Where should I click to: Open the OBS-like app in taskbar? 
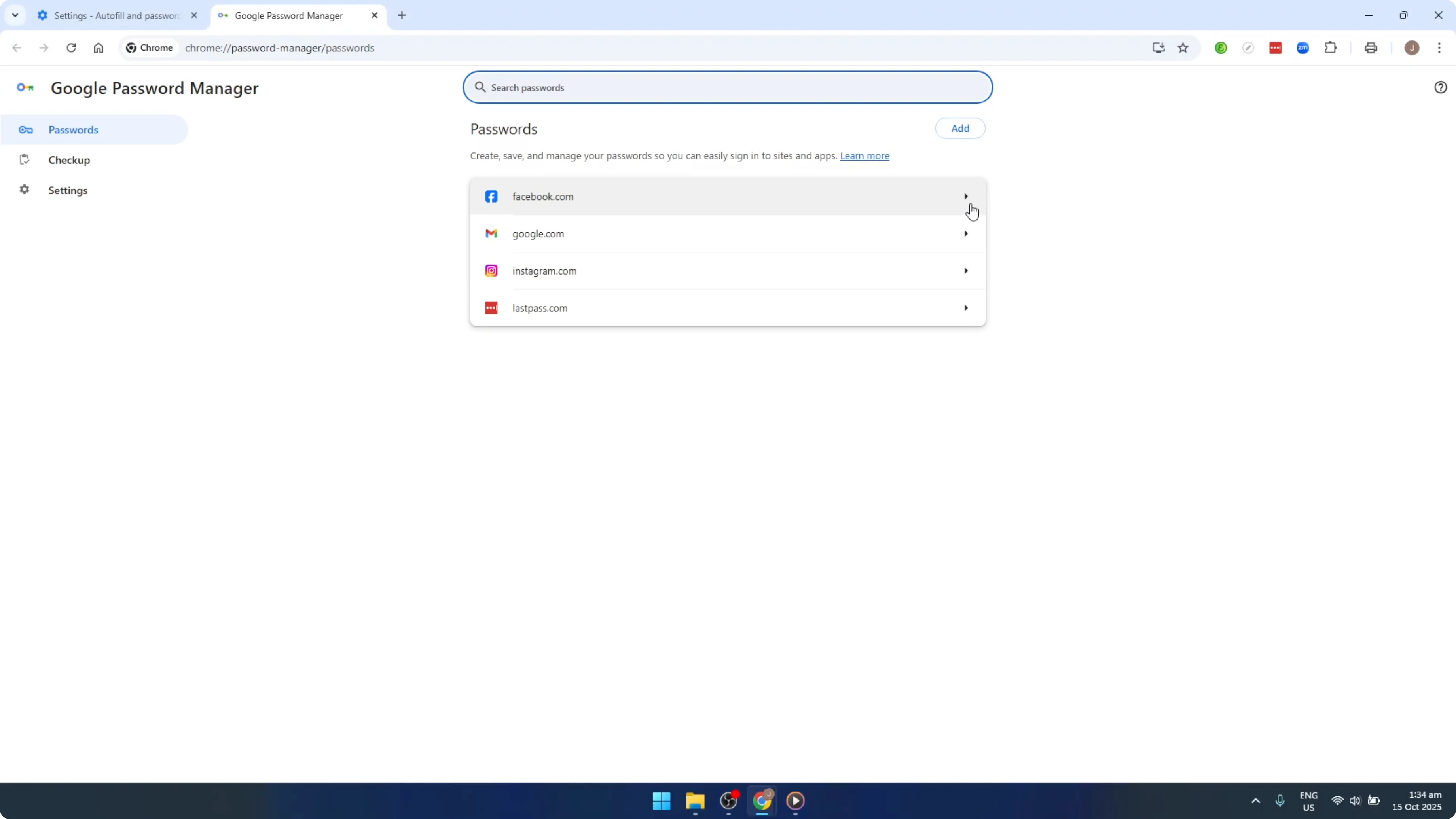coord(728,801)
